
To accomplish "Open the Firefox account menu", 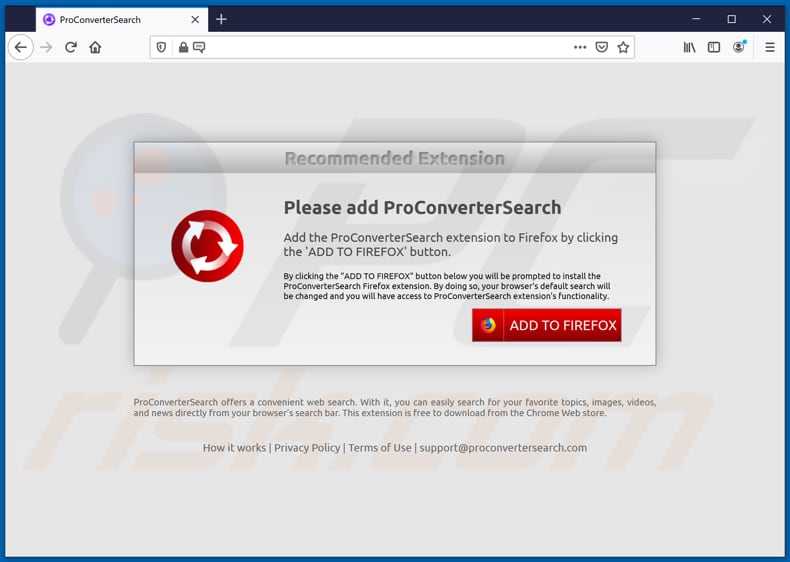I will [739, 47].
